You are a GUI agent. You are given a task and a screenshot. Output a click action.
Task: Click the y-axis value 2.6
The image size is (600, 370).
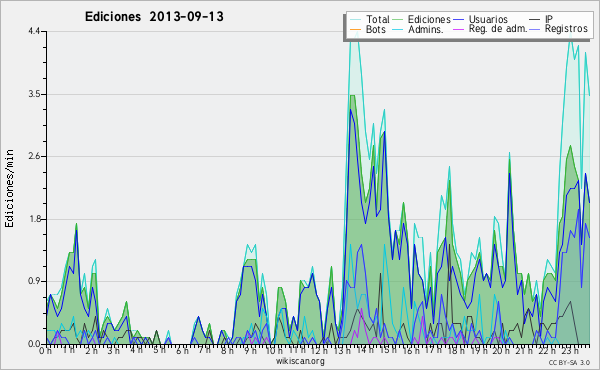point(34,156)
